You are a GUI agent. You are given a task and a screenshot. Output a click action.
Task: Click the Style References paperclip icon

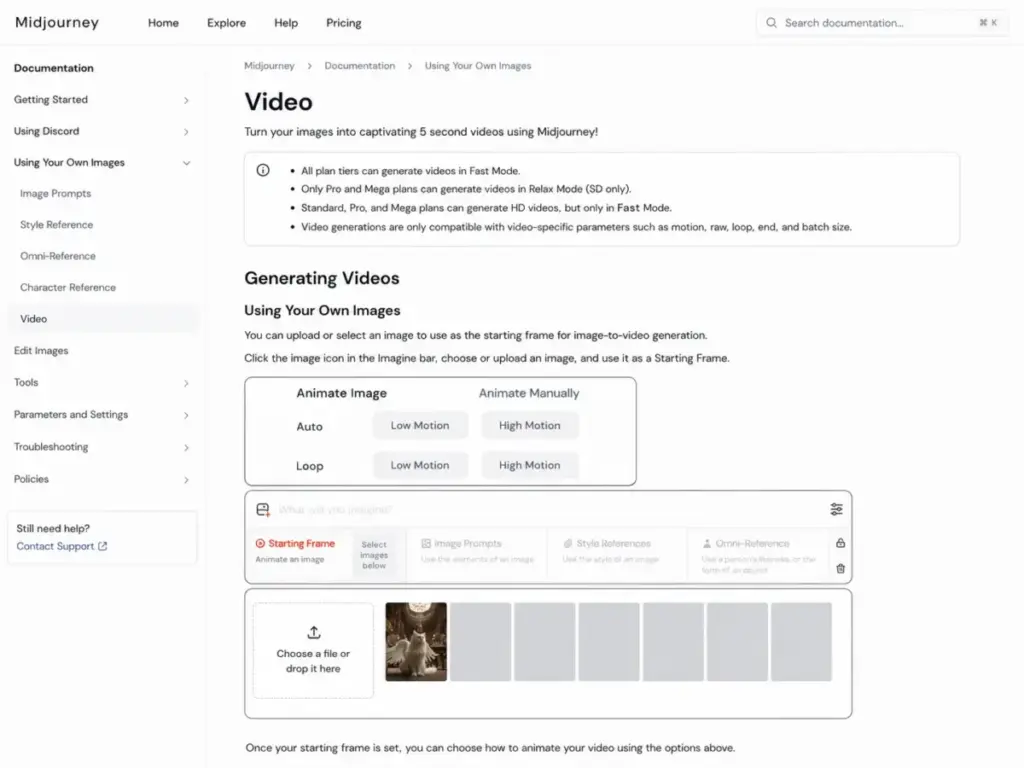pos(568,543)
